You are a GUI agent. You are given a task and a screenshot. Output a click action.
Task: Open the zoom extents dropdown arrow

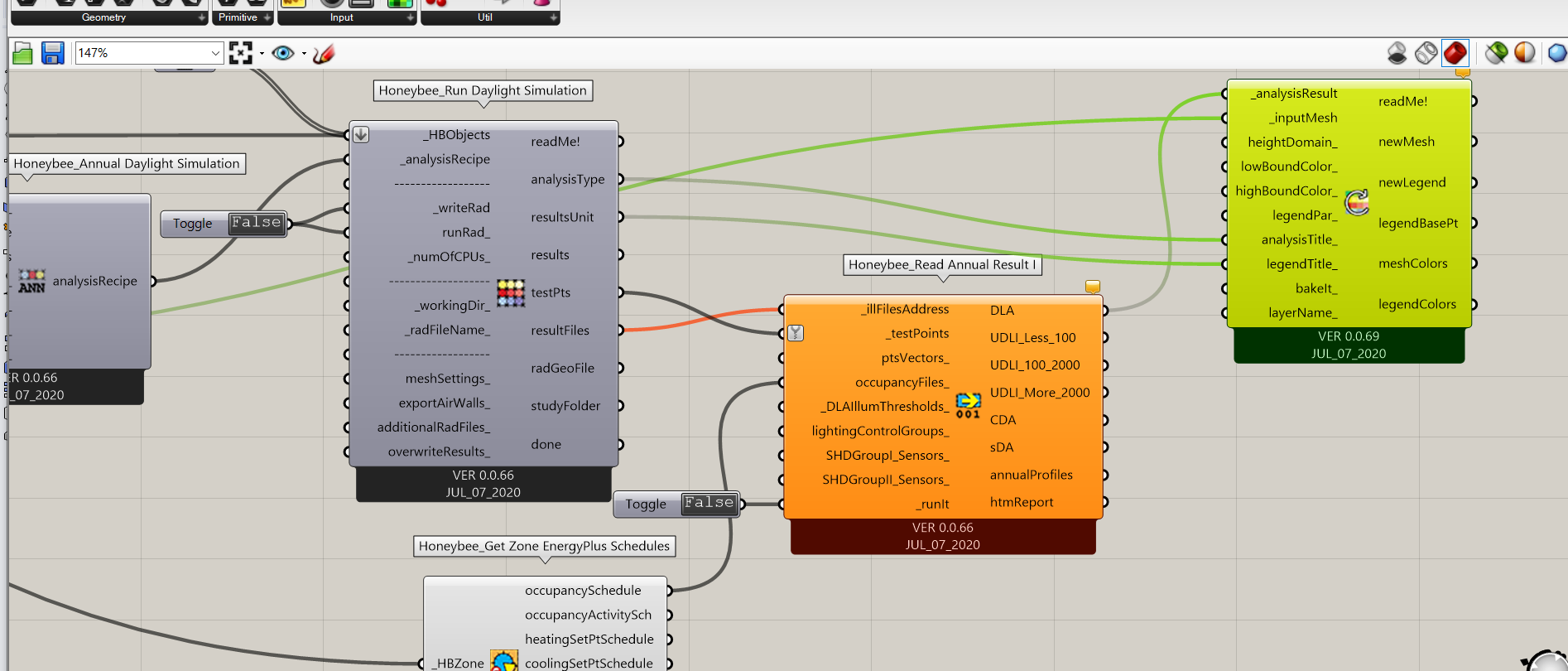coord(262,54)
